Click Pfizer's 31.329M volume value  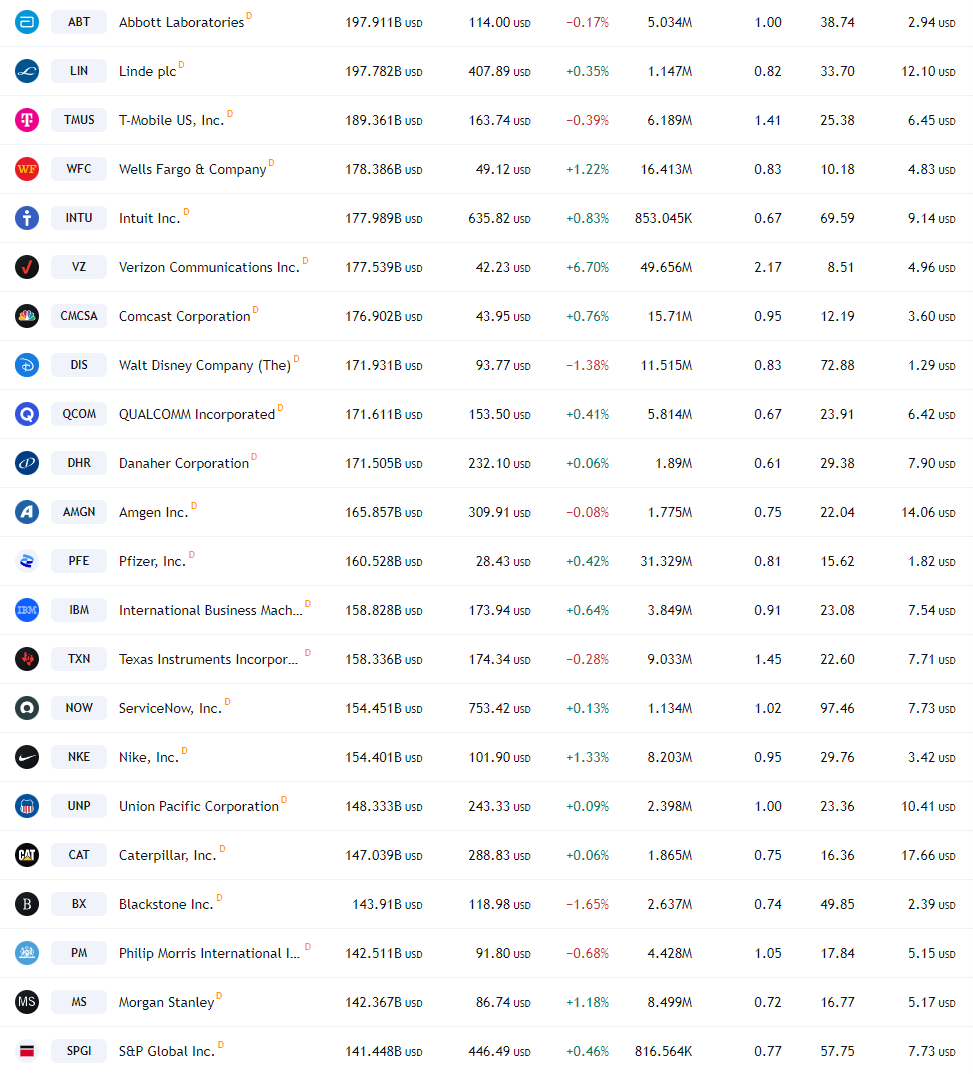(x=666, y=561)
